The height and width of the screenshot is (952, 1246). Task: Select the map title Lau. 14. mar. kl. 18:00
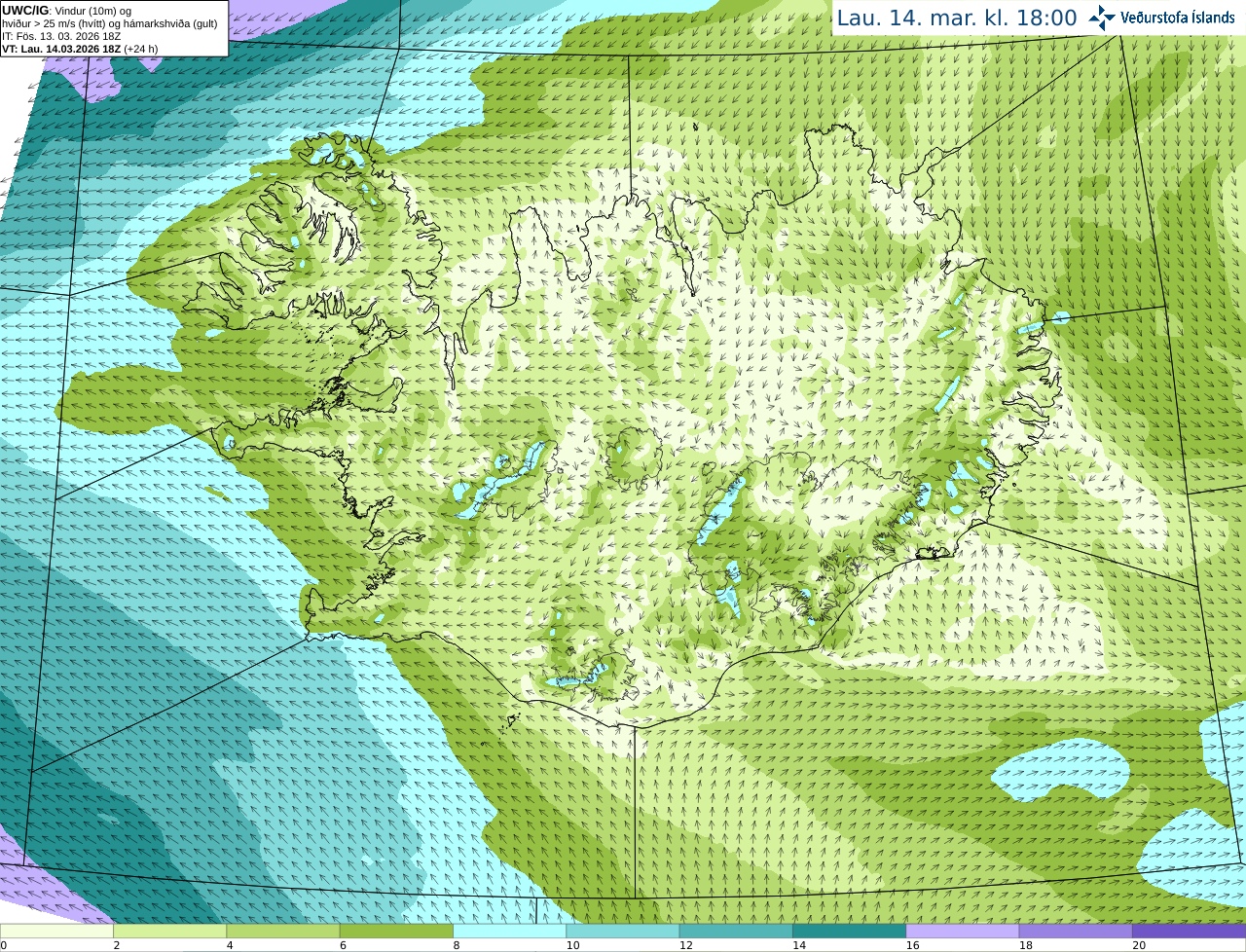coord(957,18)
